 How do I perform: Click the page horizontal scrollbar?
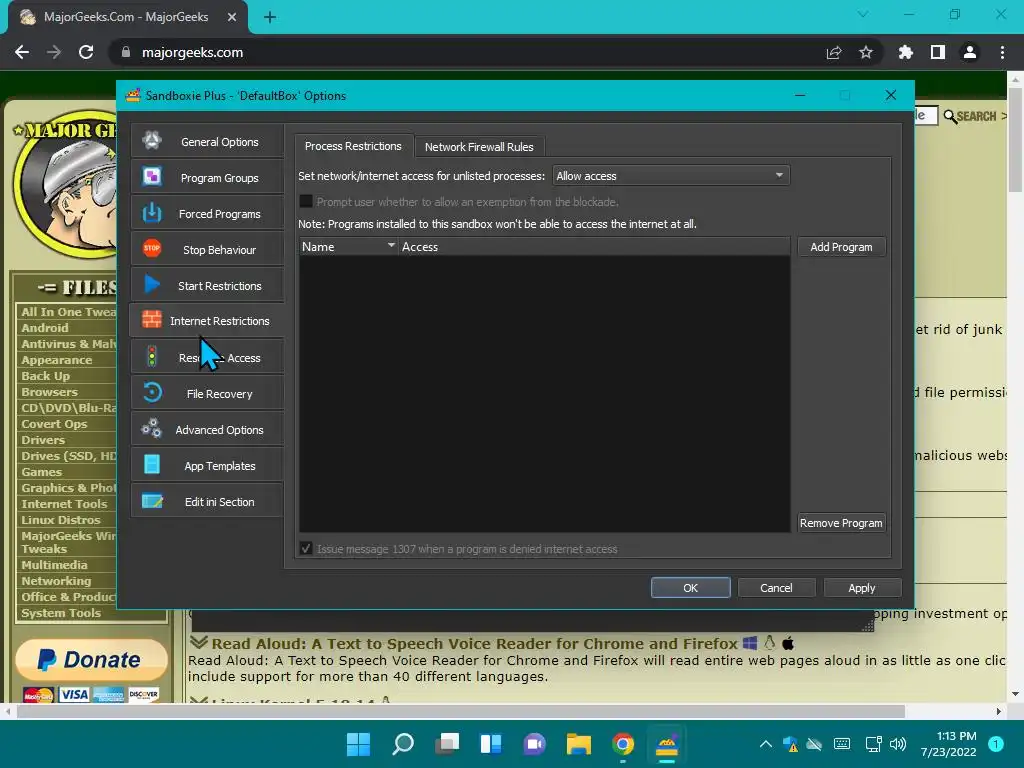tap(461, 711)
